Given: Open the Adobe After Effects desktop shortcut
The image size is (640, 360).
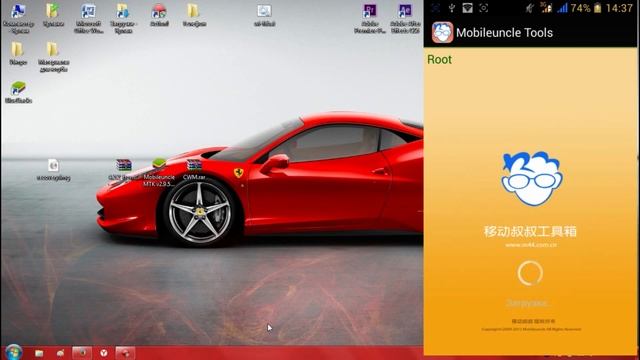Looking at the screenshot, I should click(x=405, y=11).
